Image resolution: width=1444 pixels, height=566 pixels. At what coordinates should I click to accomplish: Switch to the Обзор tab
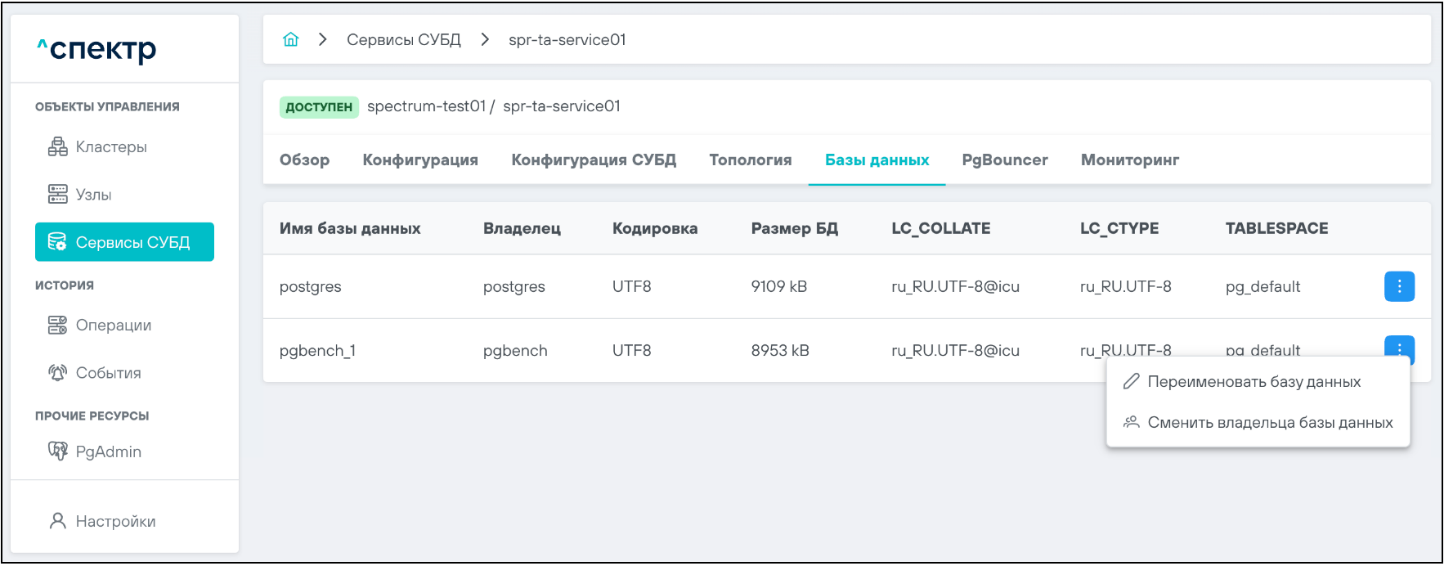pos(304,160)
